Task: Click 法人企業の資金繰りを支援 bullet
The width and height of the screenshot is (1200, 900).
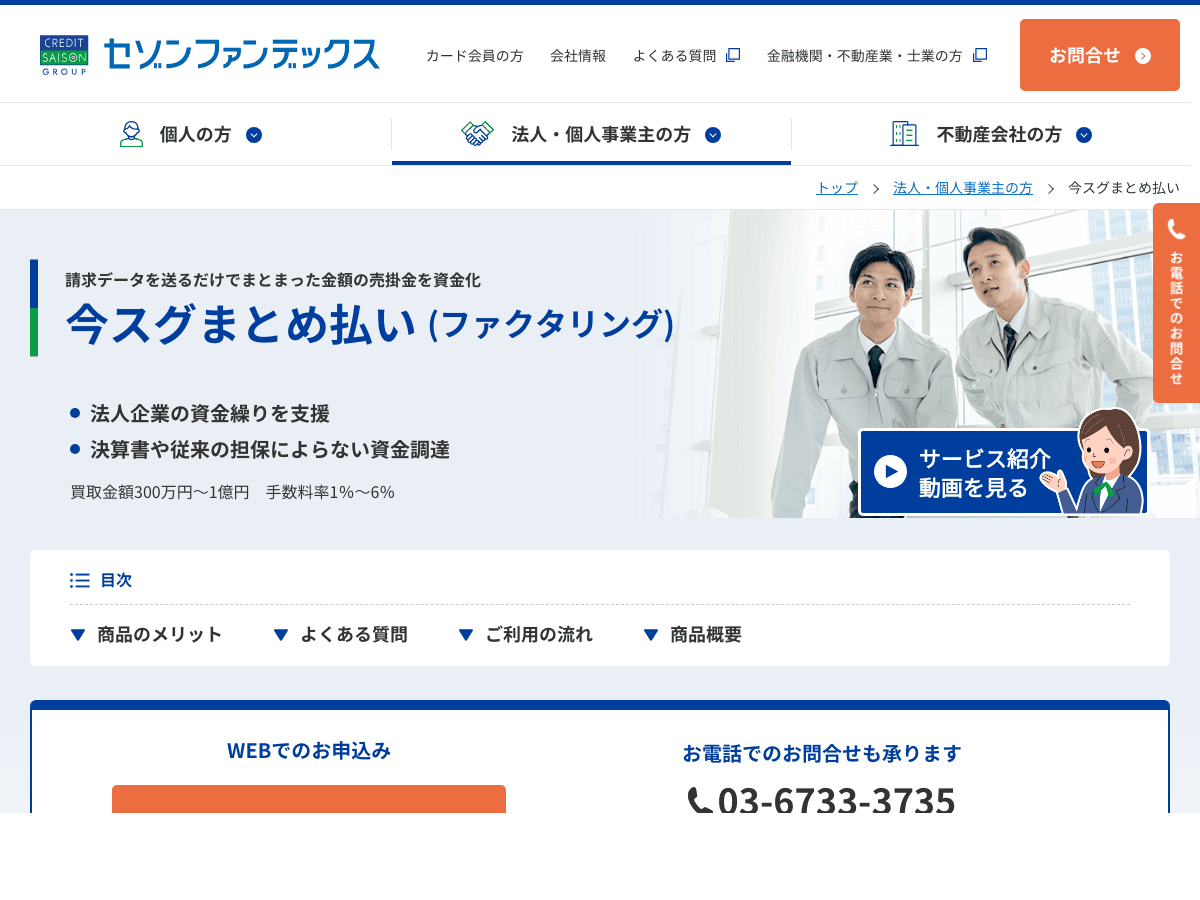Action: [x=210, y=413]
